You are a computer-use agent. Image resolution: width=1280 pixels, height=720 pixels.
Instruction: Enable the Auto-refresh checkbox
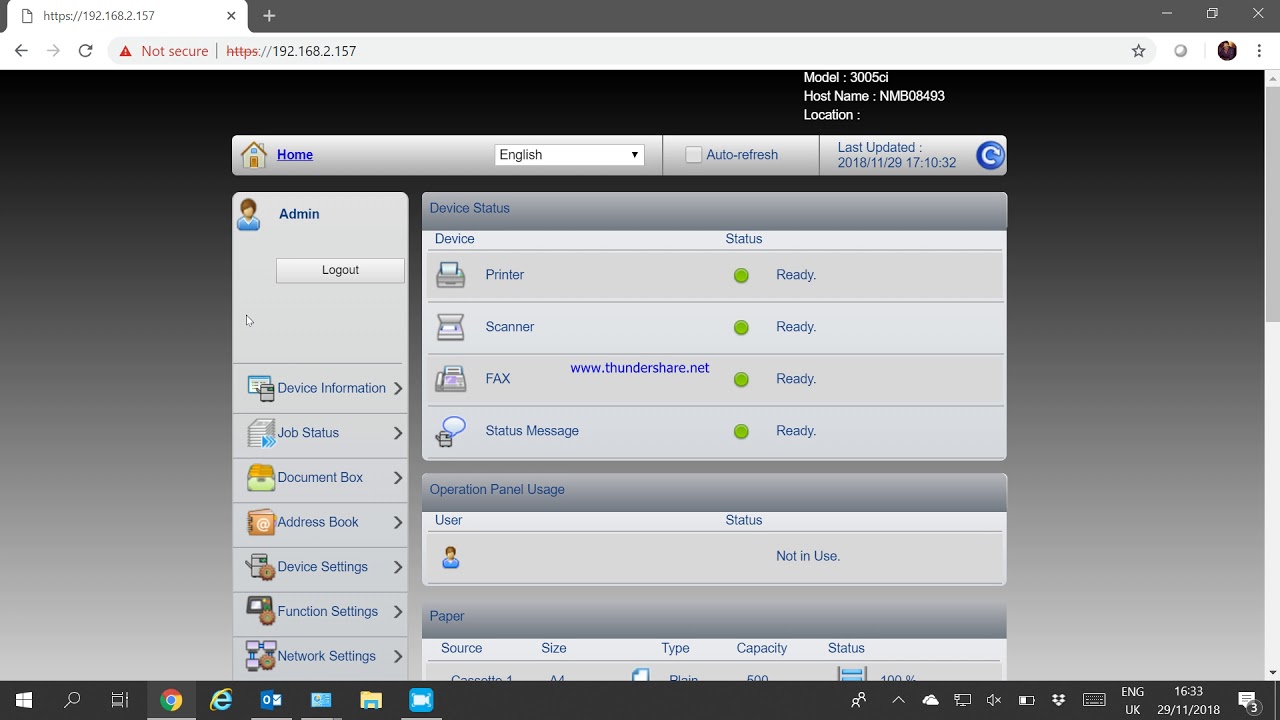point(693,155)
